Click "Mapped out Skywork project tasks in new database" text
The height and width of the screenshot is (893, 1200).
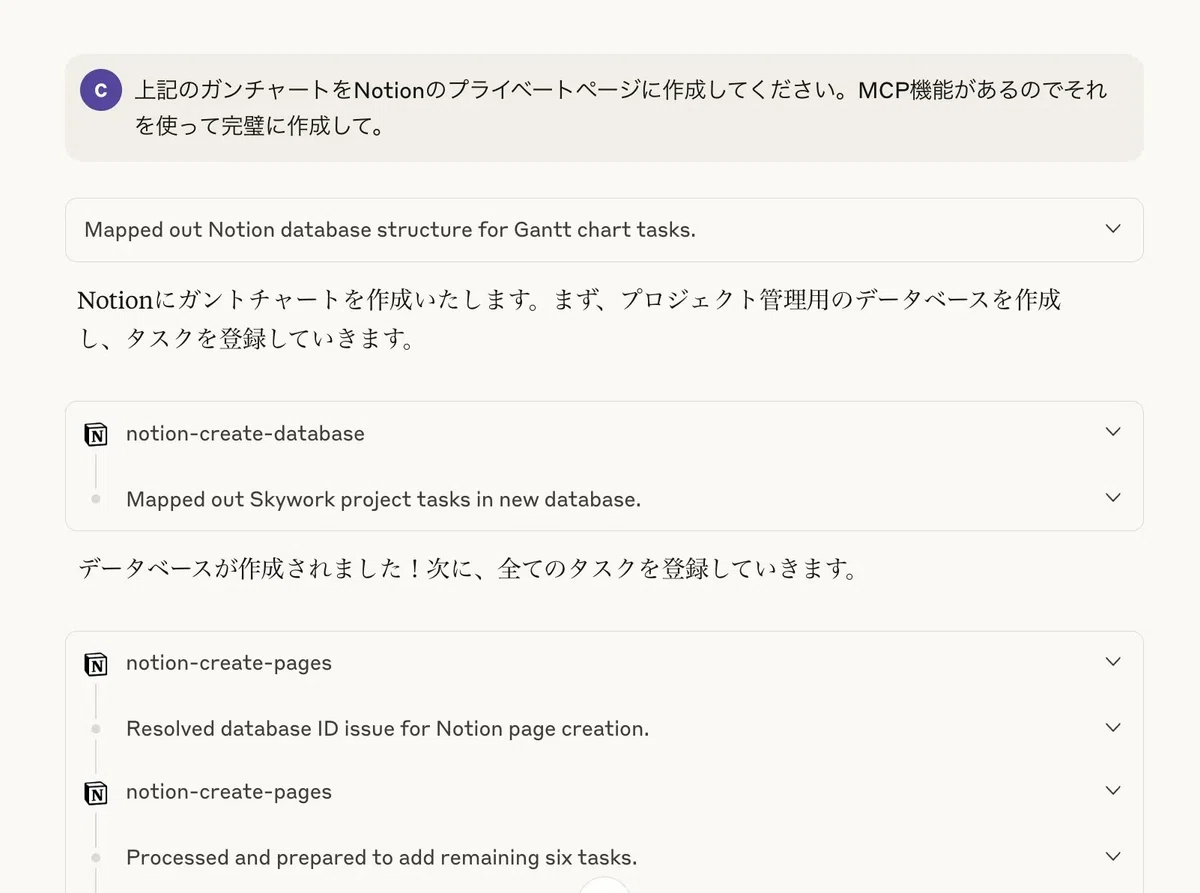(x=383, y=499)
